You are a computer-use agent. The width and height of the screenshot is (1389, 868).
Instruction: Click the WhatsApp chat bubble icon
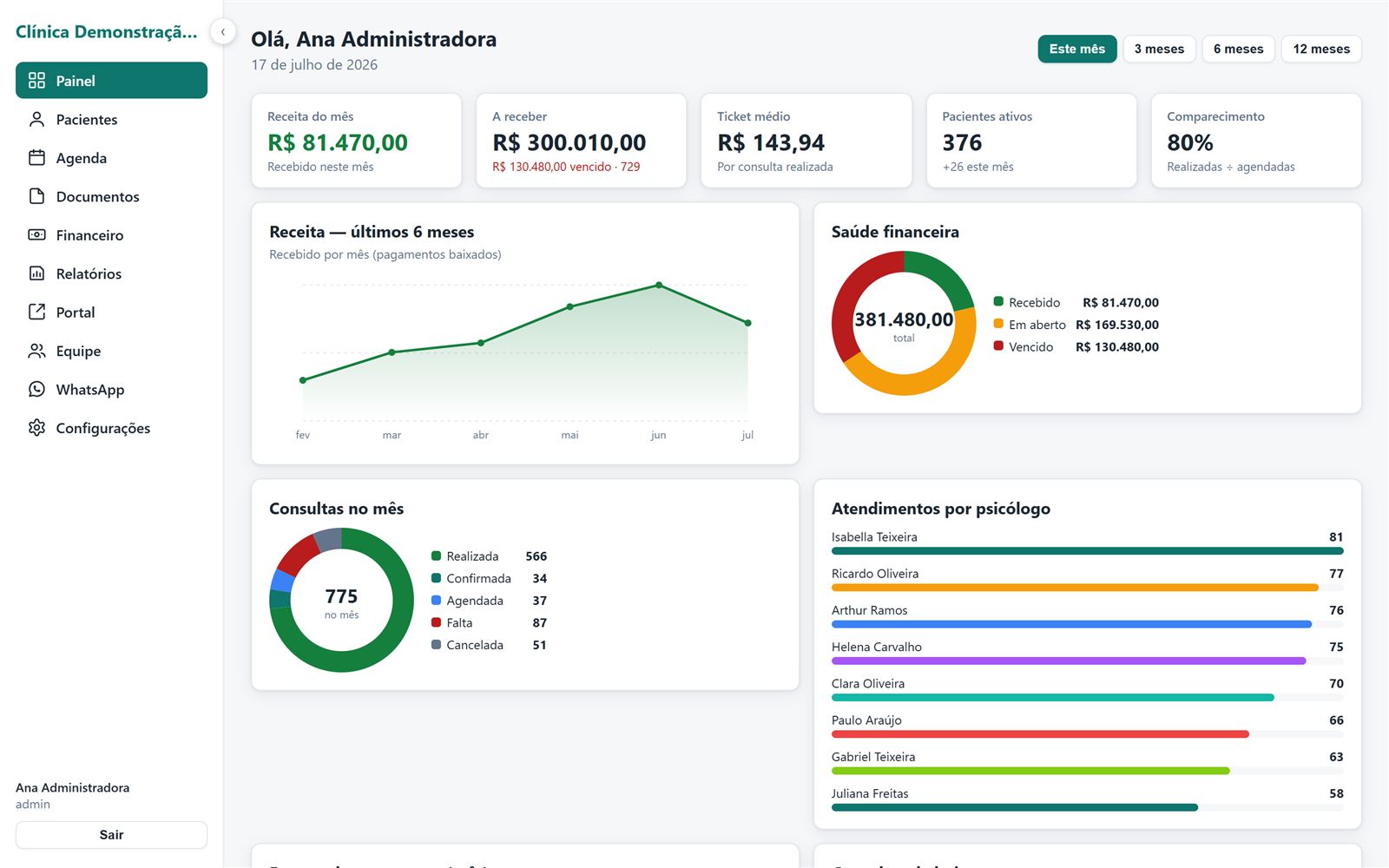click(36, 389)
